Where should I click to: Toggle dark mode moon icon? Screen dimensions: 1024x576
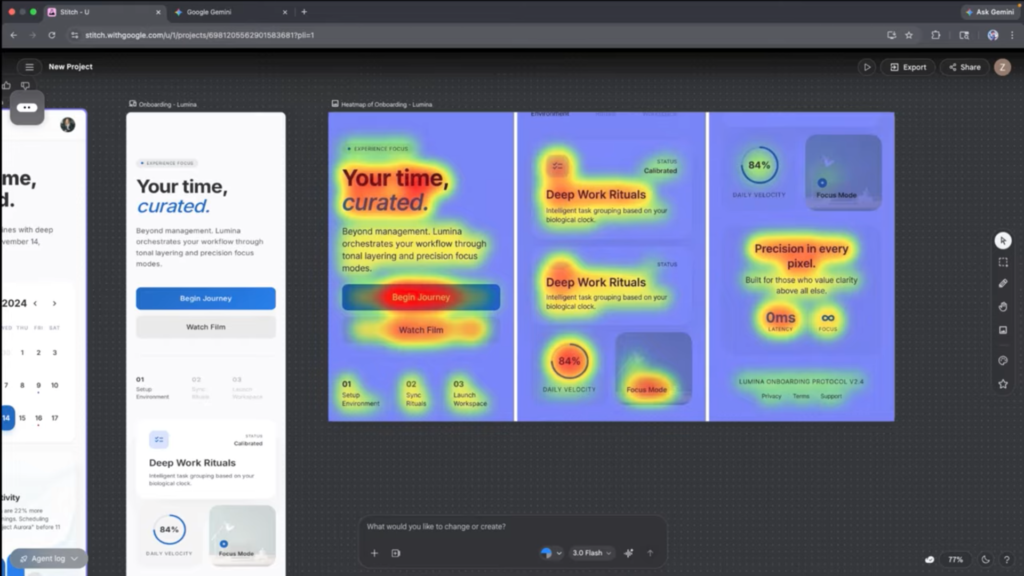click(x=985, y=560)
